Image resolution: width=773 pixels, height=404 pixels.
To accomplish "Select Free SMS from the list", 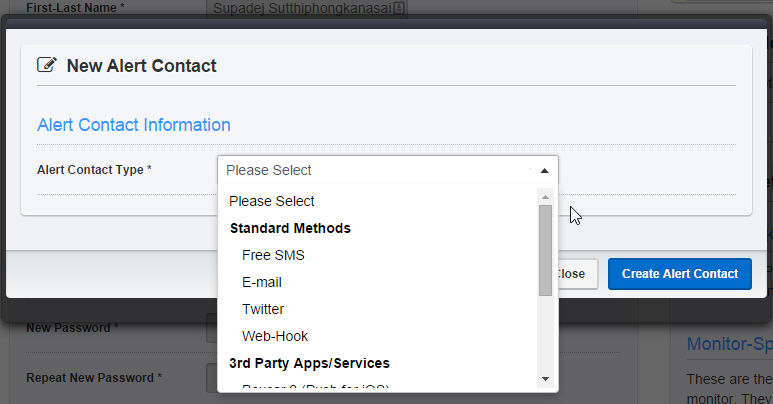I will 273,255.
